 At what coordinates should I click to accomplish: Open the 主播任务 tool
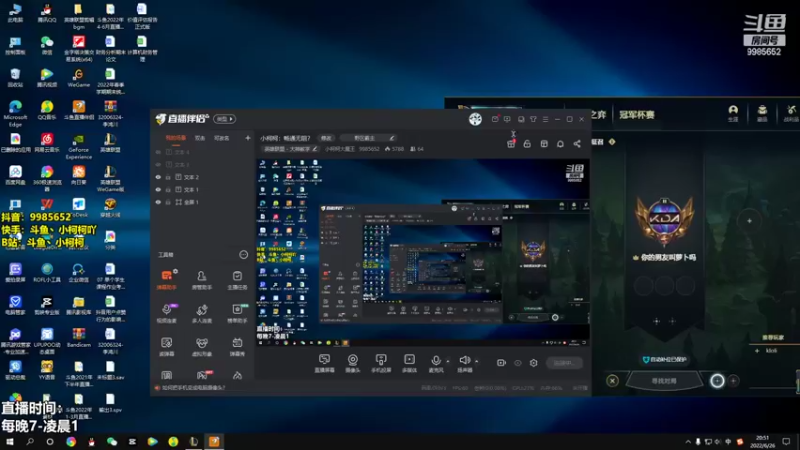(237, 280)
